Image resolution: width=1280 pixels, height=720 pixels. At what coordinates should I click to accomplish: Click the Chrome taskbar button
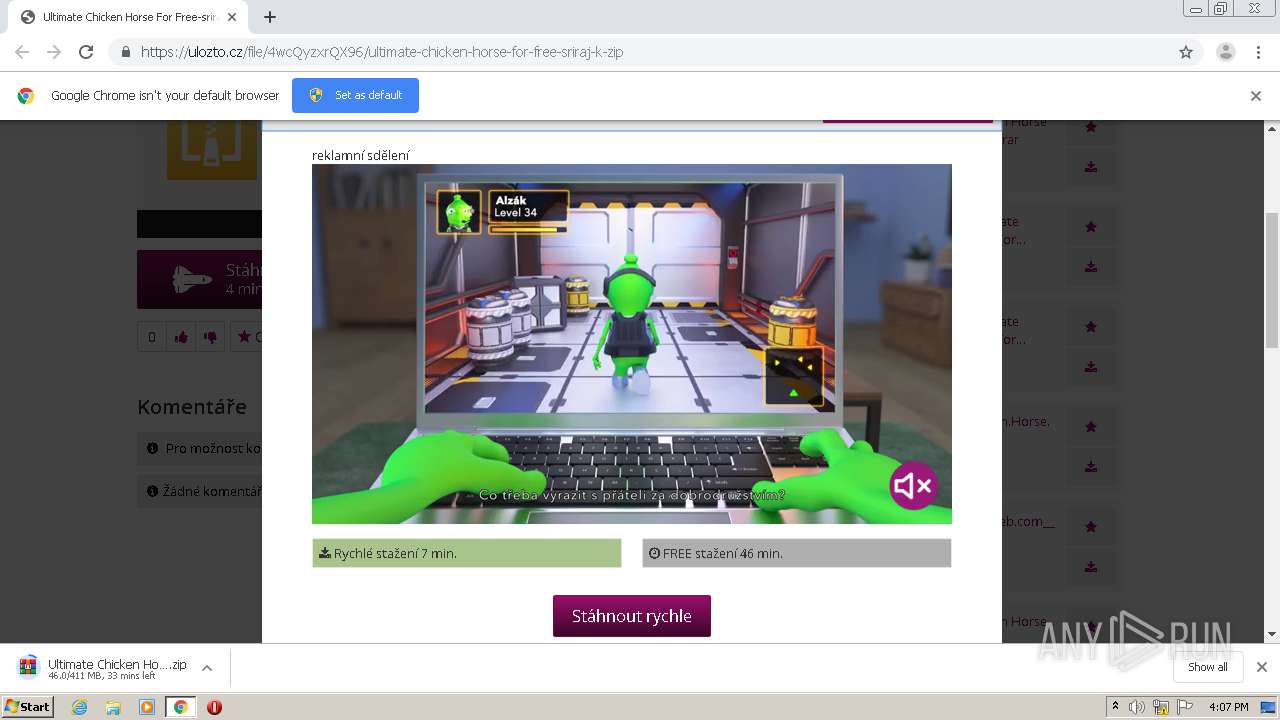click(180, 707)
